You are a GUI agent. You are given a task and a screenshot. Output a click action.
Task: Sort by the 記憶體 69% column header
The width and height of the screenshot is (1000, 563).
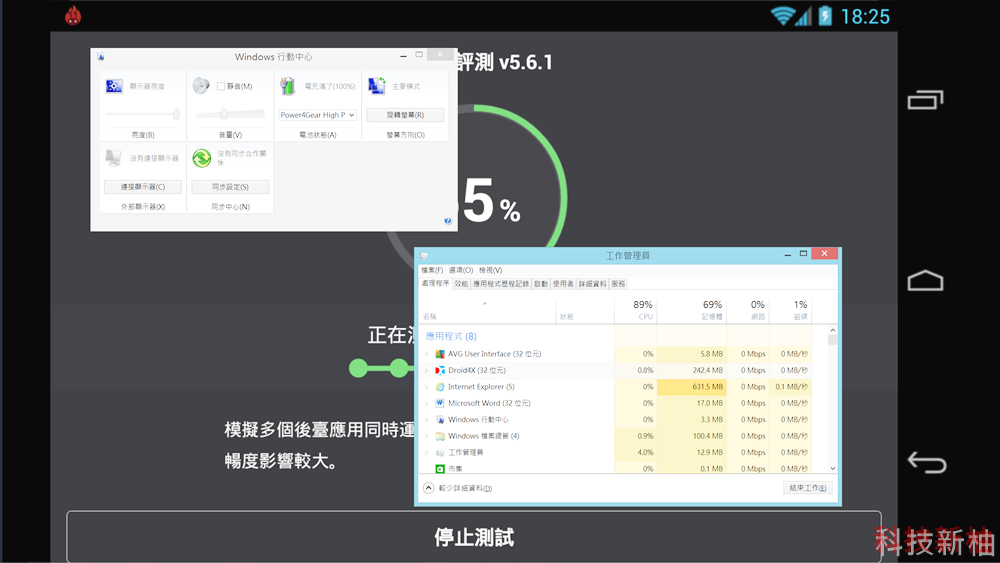pyautogui.click(x=691, y=309)
